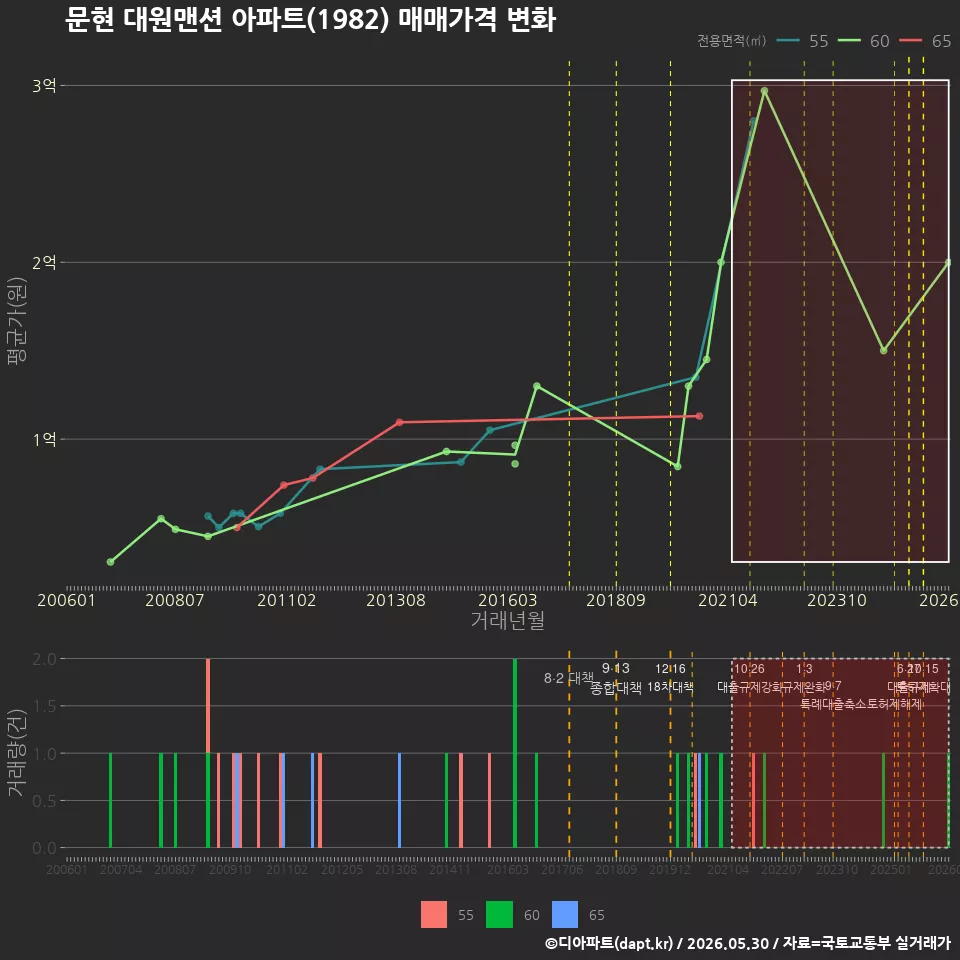The width and height of the screenshot is (960, 960).
Task: Click the 8·2 대책 annotation label
Action: pyautogui.click(x=569, y=678)
